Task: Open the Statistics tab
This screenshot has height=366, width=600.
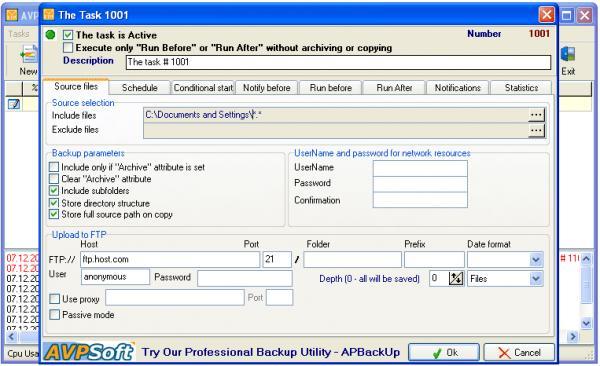Action: [521, 88]
